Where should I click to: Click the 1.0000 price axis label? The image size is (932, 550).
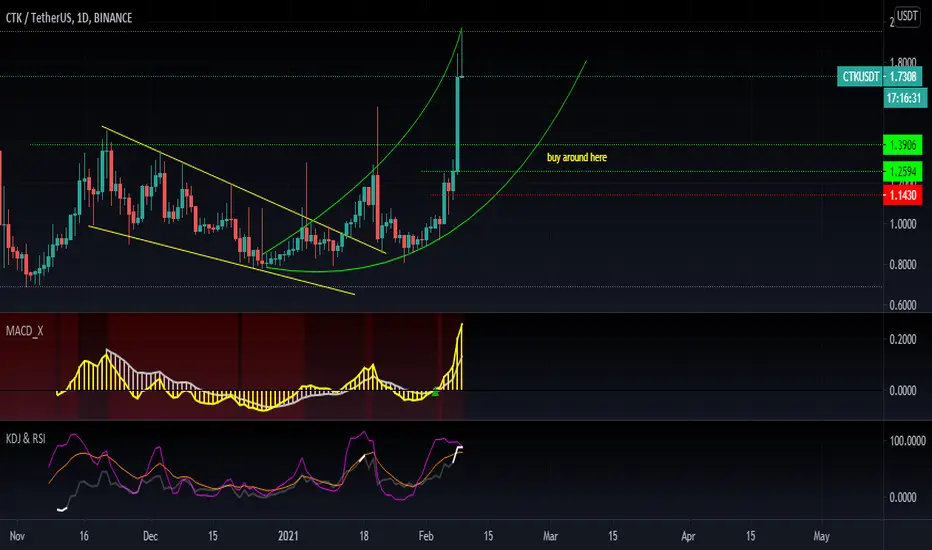tap(903, 224)
